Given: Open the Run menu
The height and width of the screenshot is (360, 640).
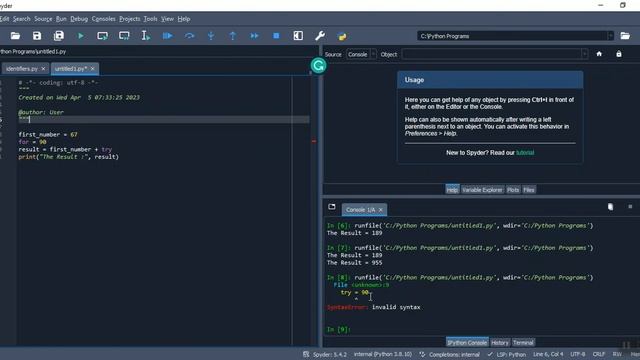Looking at the screenshot, I should pos(61,19).
